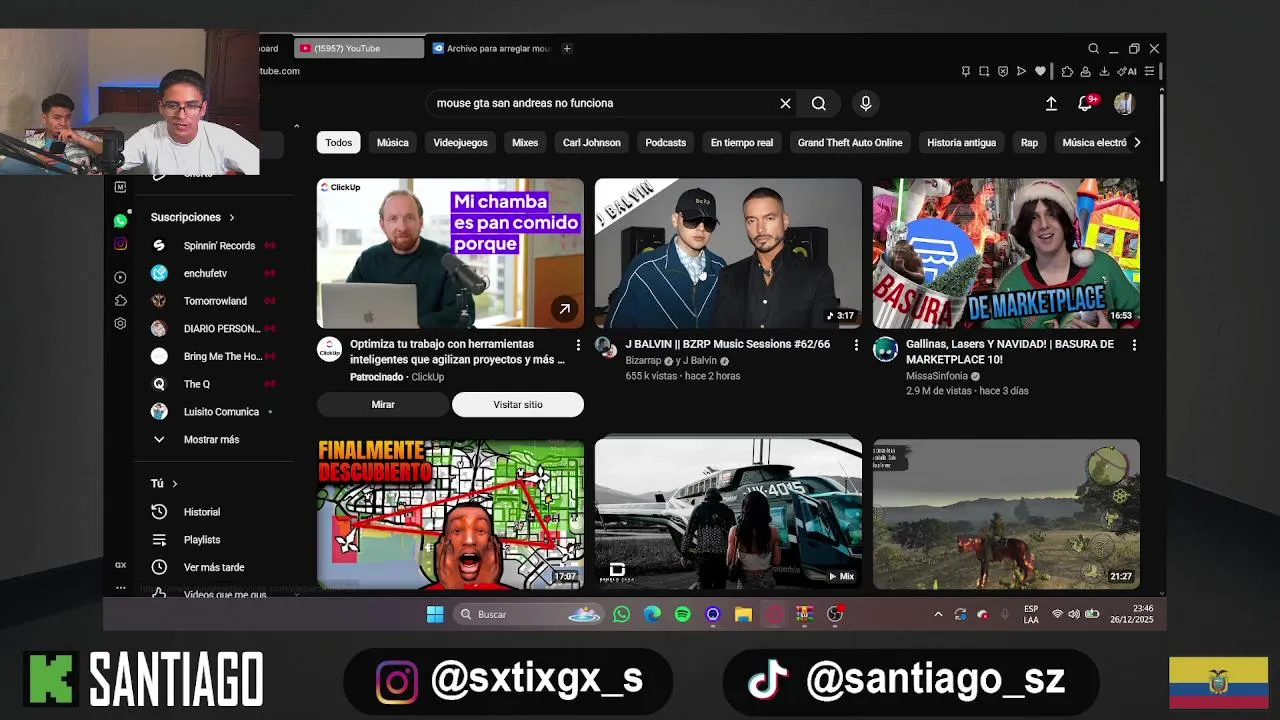Screen dimensions: 1280x720
Task: Open the helicopter Mix thumbnail
Action: 728,514
